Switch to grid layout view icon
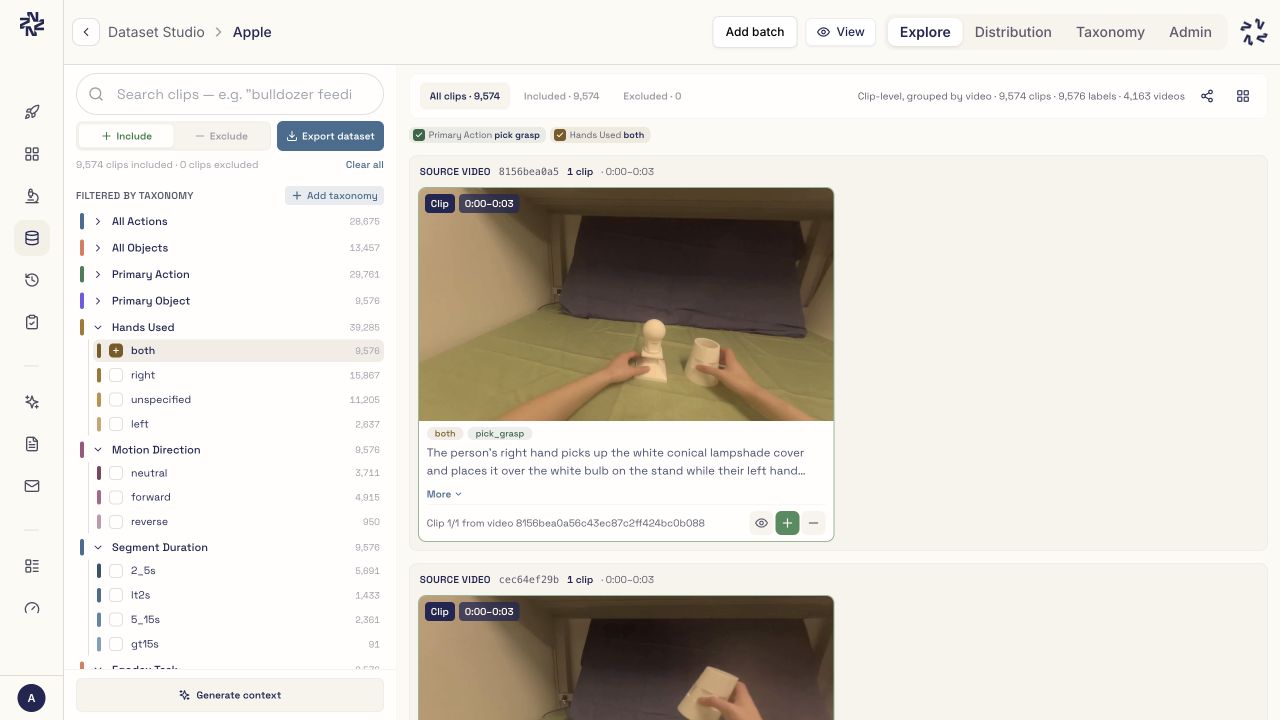This screenshot has height=720, width=1280. click(1243, 96)
